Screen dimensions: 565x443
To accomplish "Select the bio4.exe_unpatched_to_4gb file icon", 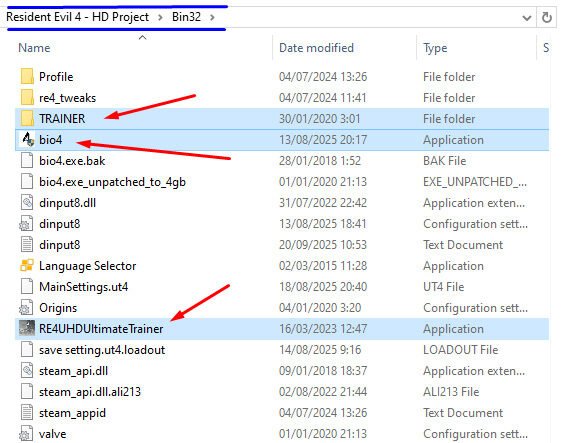I will click(x=27, y=182).
